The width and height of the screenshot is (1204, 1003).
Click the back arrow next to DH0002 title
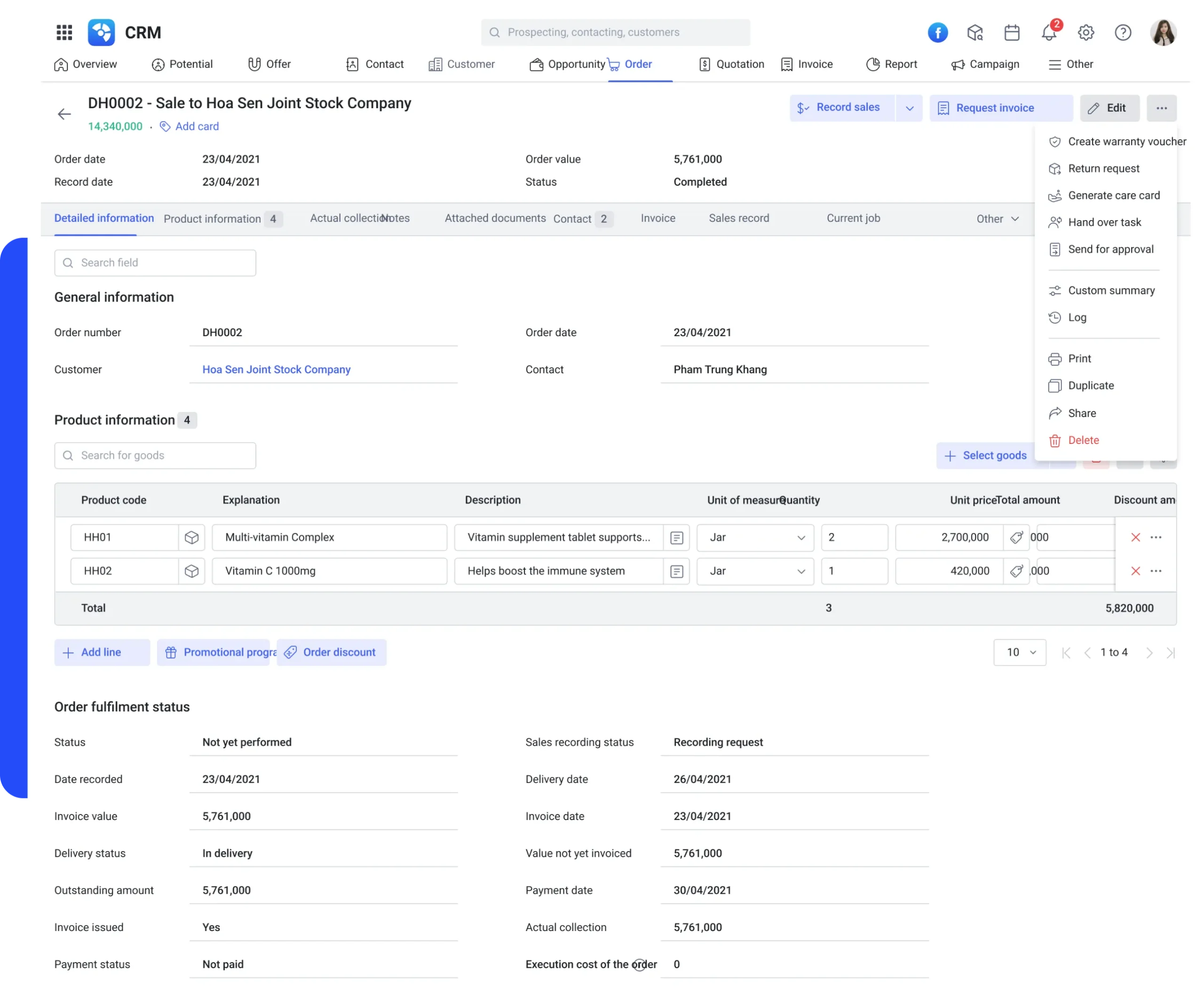[64, 113]
